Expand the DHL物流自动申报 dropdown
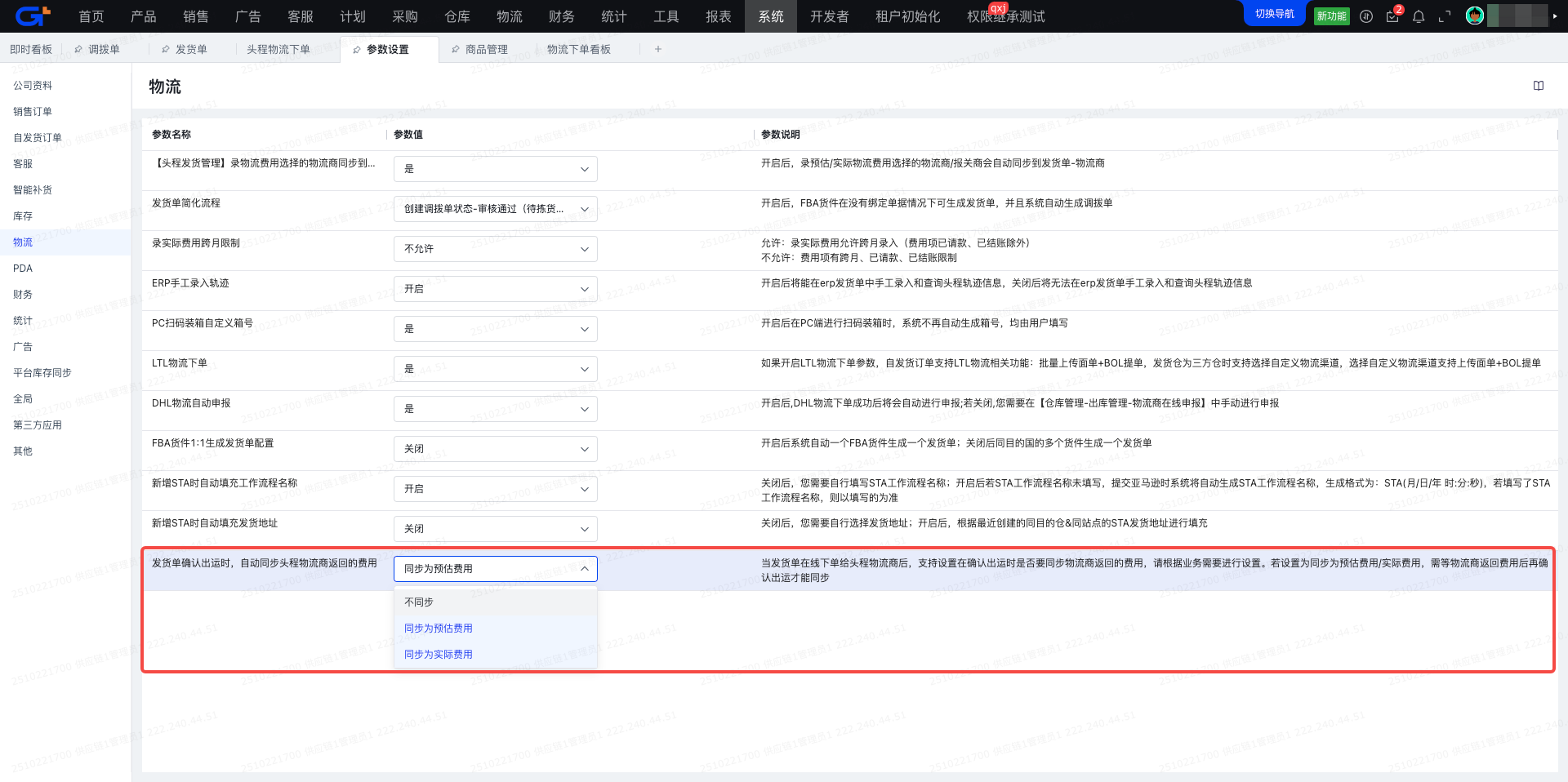The image size is (1568, 782). point(496,409)
